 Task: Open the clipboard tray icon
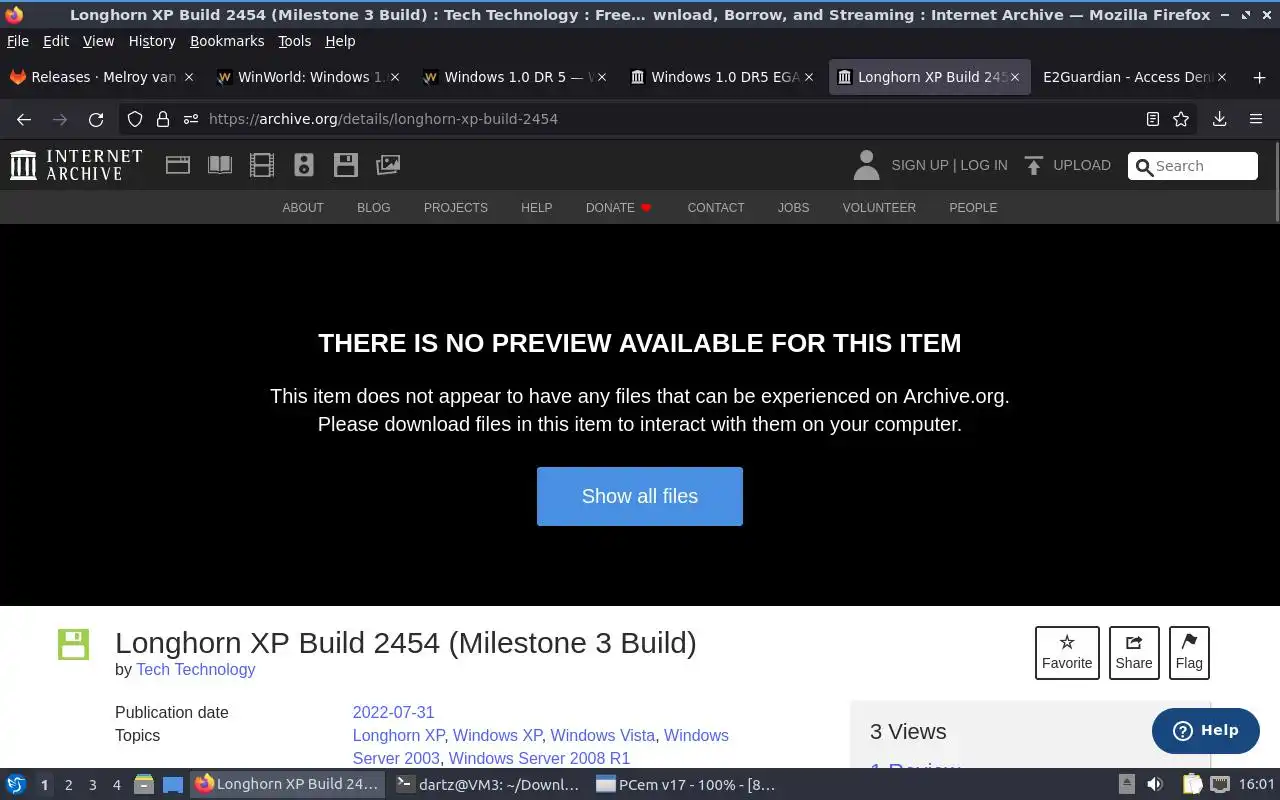coord(1192,785)
